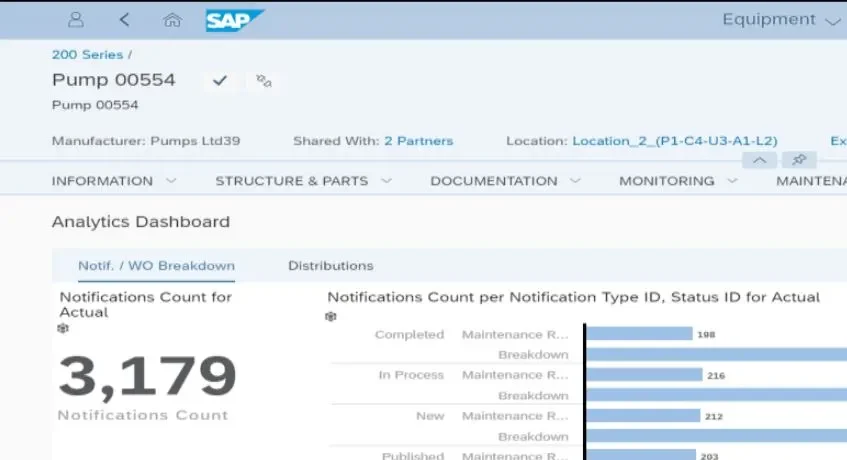Image resolution: width=847 pixels, height=460 pixels.
Task: Go to the DOCUMENTATION section
Action: (494, 181)
